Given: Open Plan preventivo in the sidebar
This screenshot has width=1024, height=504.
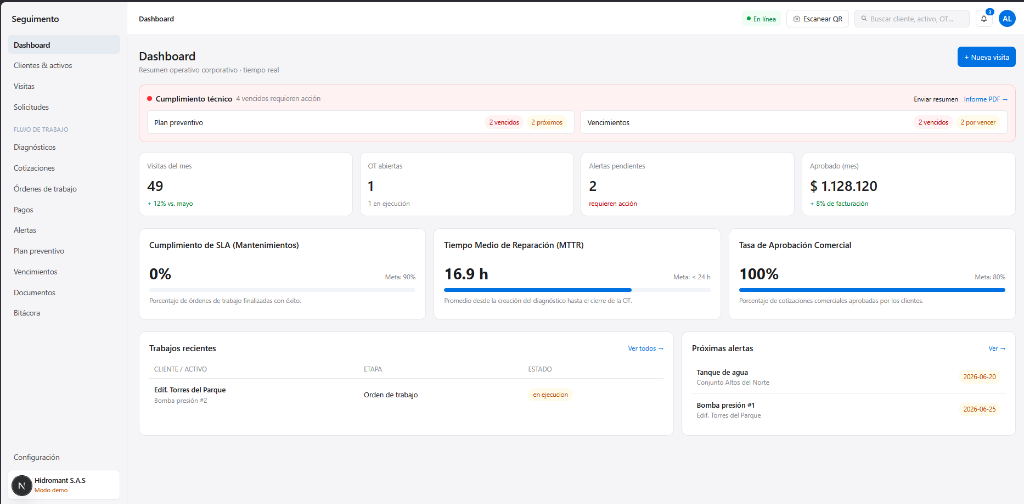Looking at the screenshot, I should coord(64,251).
